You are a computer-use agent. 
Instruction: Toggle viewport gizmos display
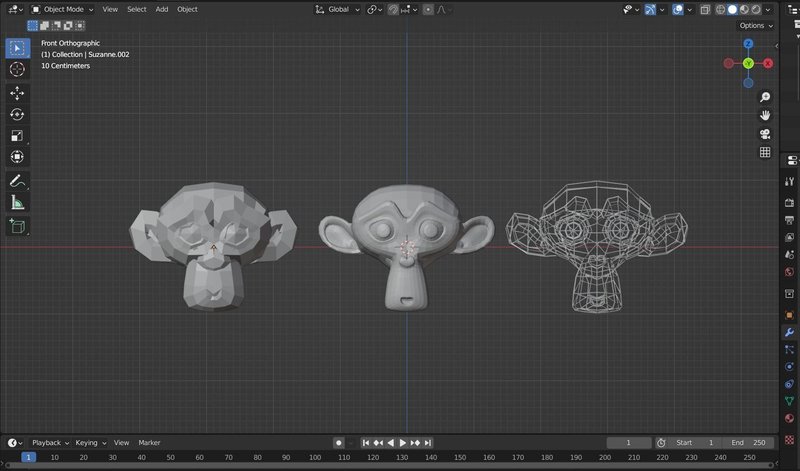coord(650,9)
